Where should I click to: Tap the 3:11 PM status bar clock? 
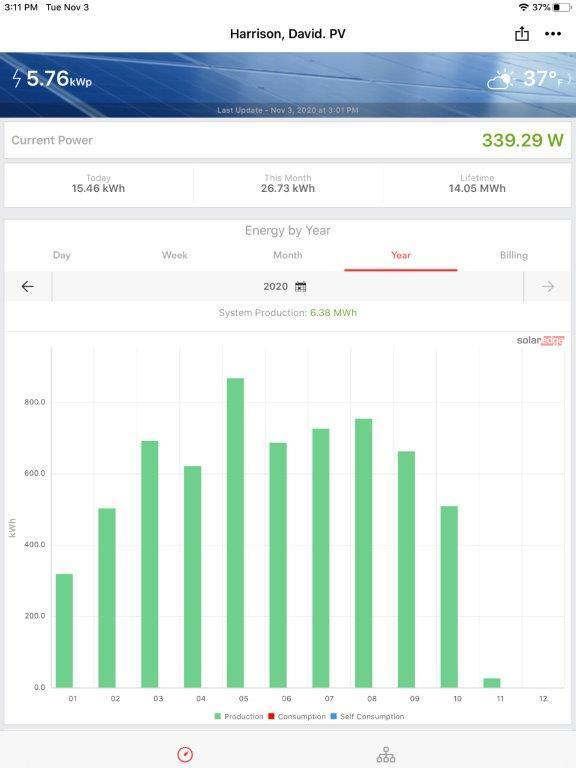tap(21, 7)
